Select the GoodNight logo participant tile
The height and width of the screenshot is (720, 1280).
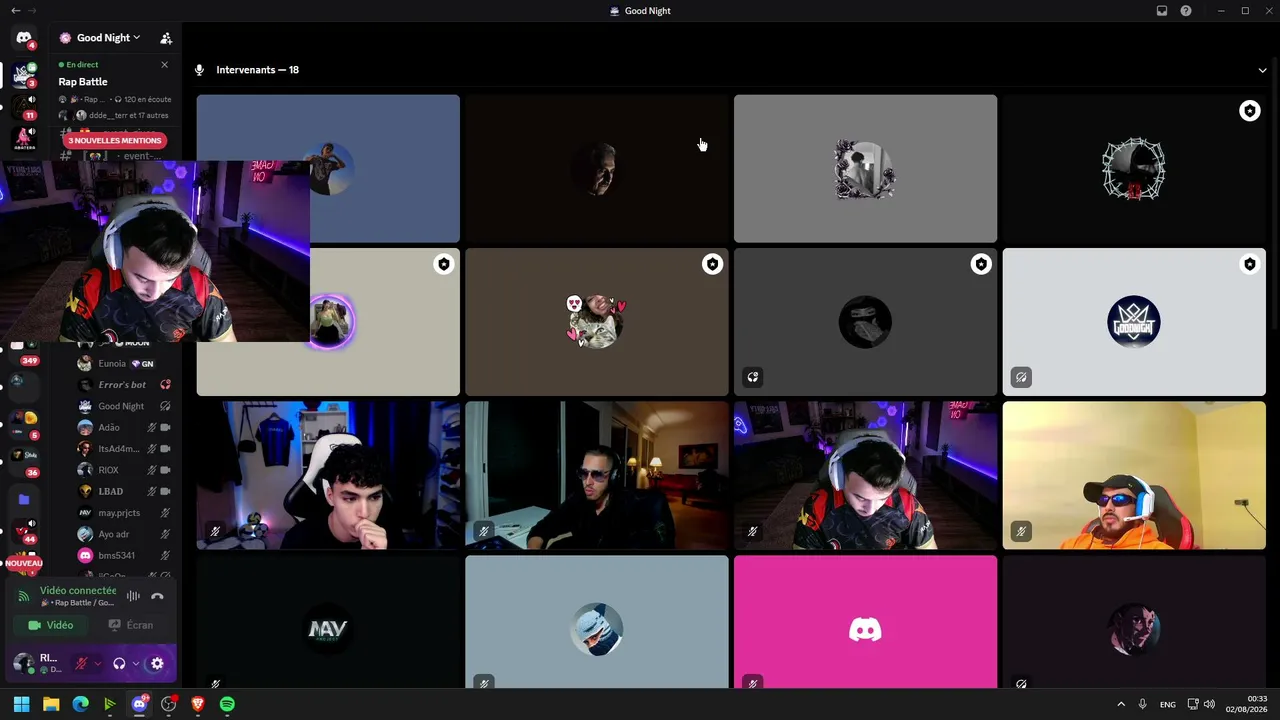click(1134, 322)
